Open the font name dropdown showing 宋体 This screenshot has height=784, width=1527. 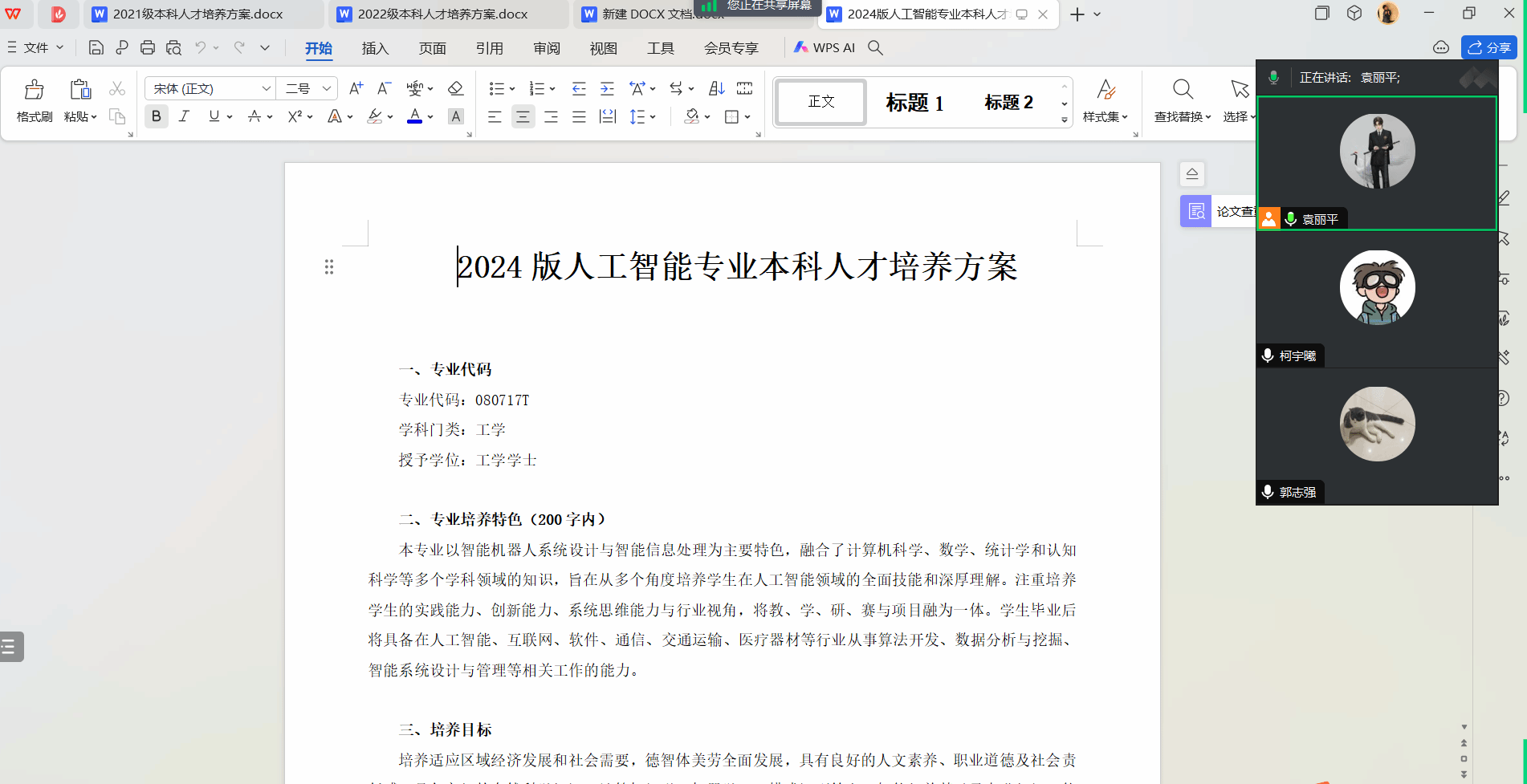tap(210, 88)
